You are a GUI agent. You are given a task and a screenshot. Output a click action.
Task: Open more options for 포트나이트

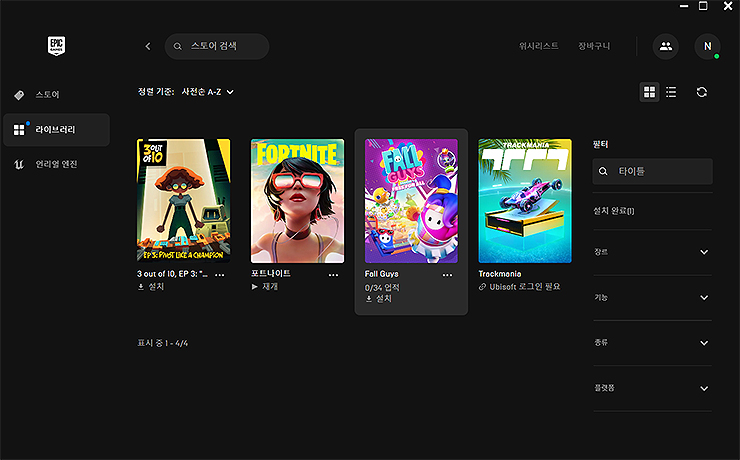pyautogui.click(x=334, y=275)
